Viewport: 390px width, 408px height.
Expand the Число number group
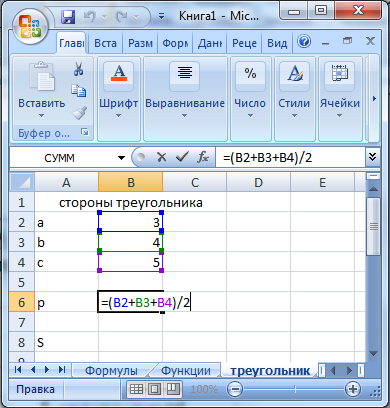tap(250, 99)
